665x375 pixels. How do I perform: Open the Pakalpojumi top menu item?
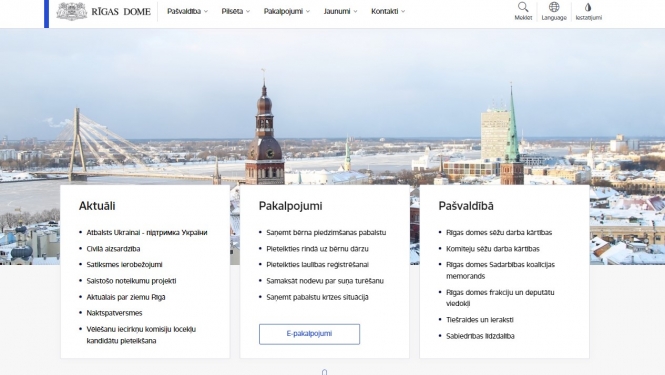[283, 11]
